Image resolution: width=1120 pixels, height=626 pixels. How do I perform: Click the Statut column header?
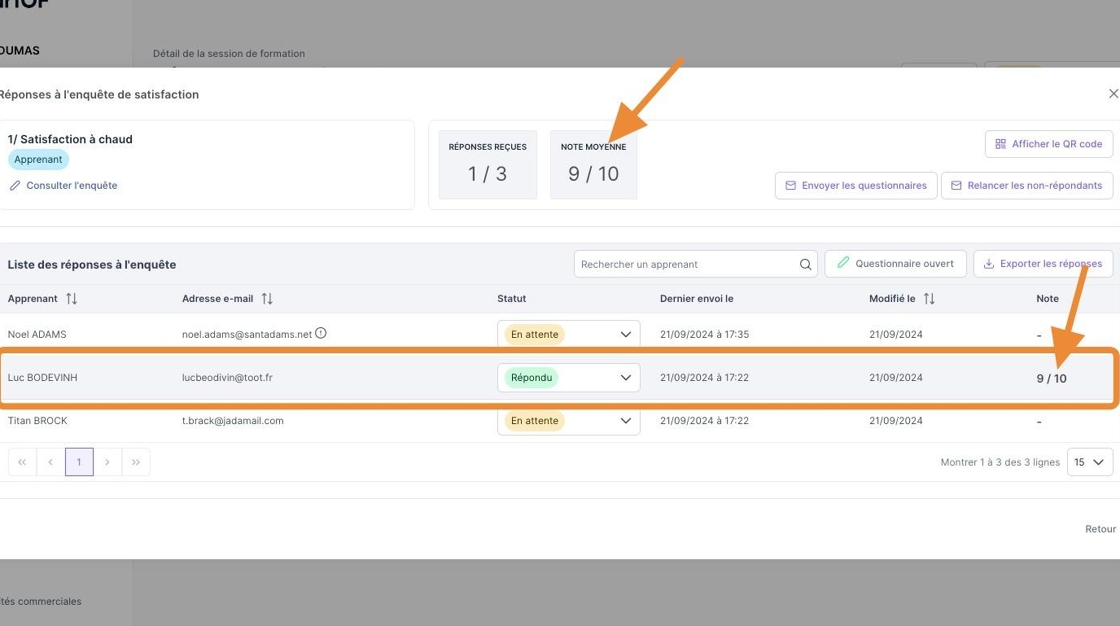(511, 299)
